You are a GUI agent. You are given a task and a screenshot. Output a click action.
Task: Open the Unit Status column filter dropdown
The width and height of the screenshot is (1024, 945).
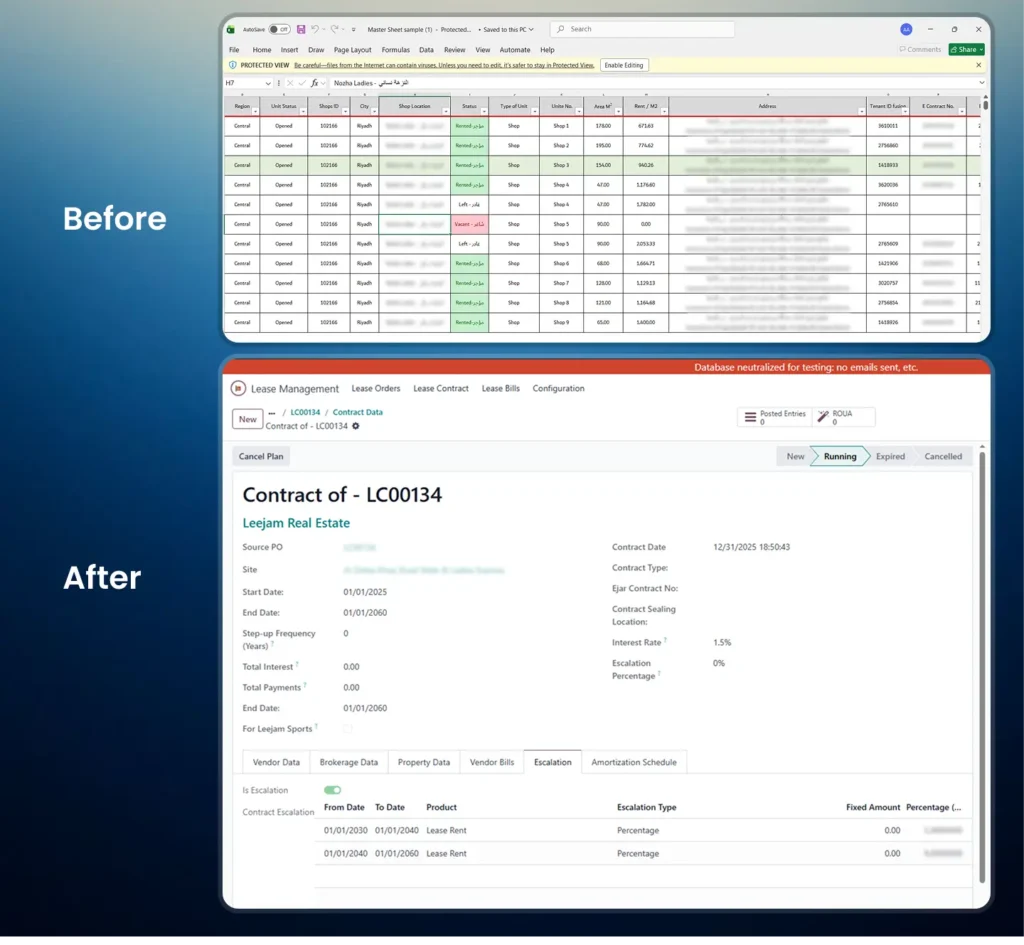303,112
